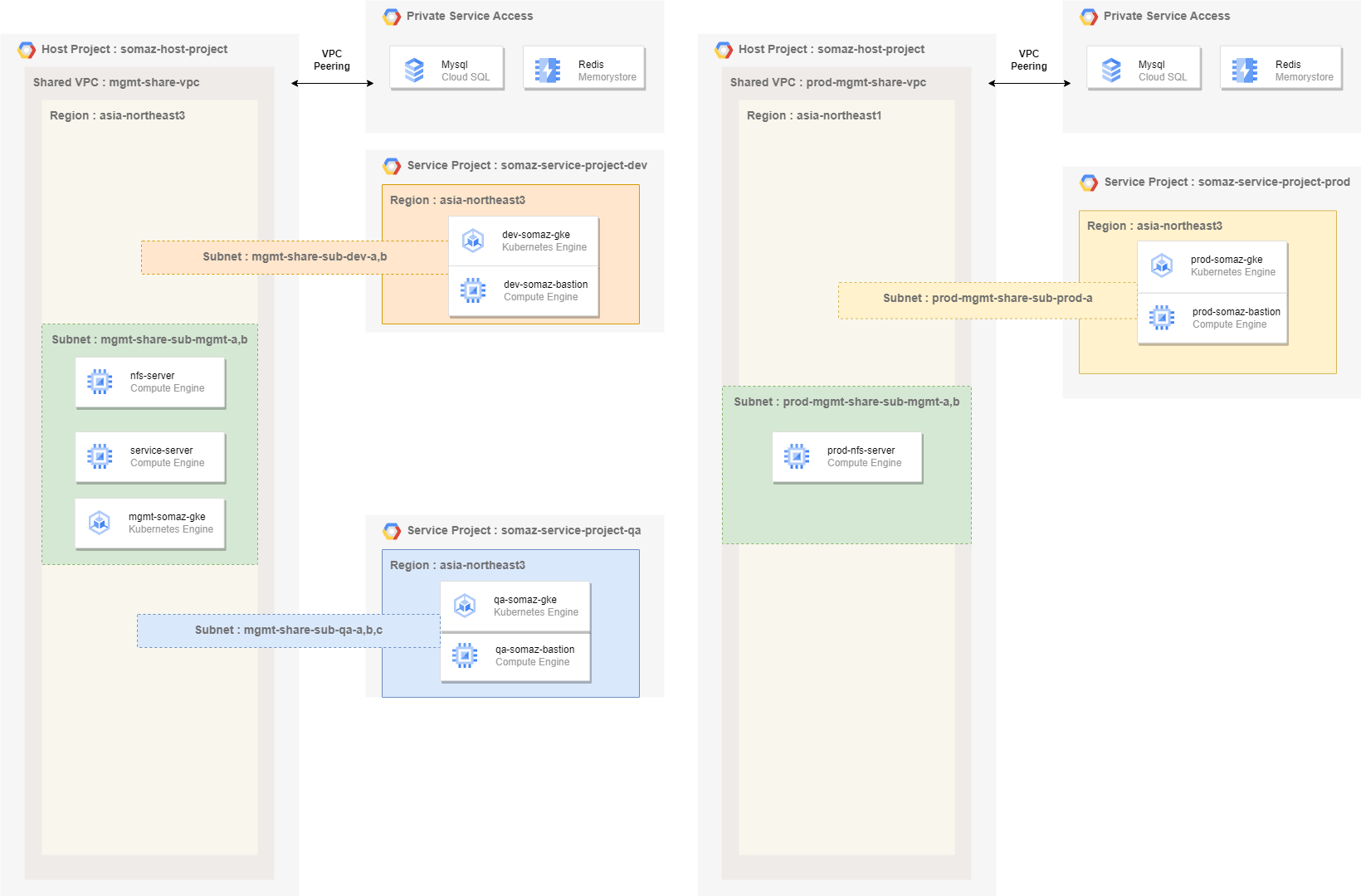Click 'Service Project : somaz-service-project-dev' title
The width and height of the screenshot is (1361, 896).
(527, 165)
